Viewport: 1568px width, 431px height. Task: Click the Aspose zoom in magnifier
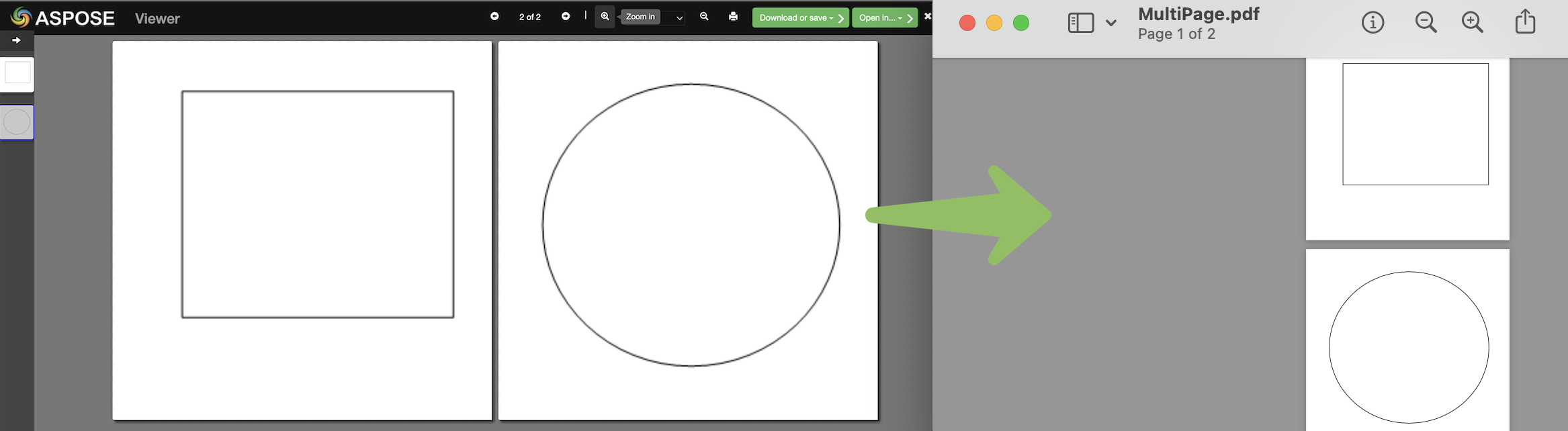point(605,17)
